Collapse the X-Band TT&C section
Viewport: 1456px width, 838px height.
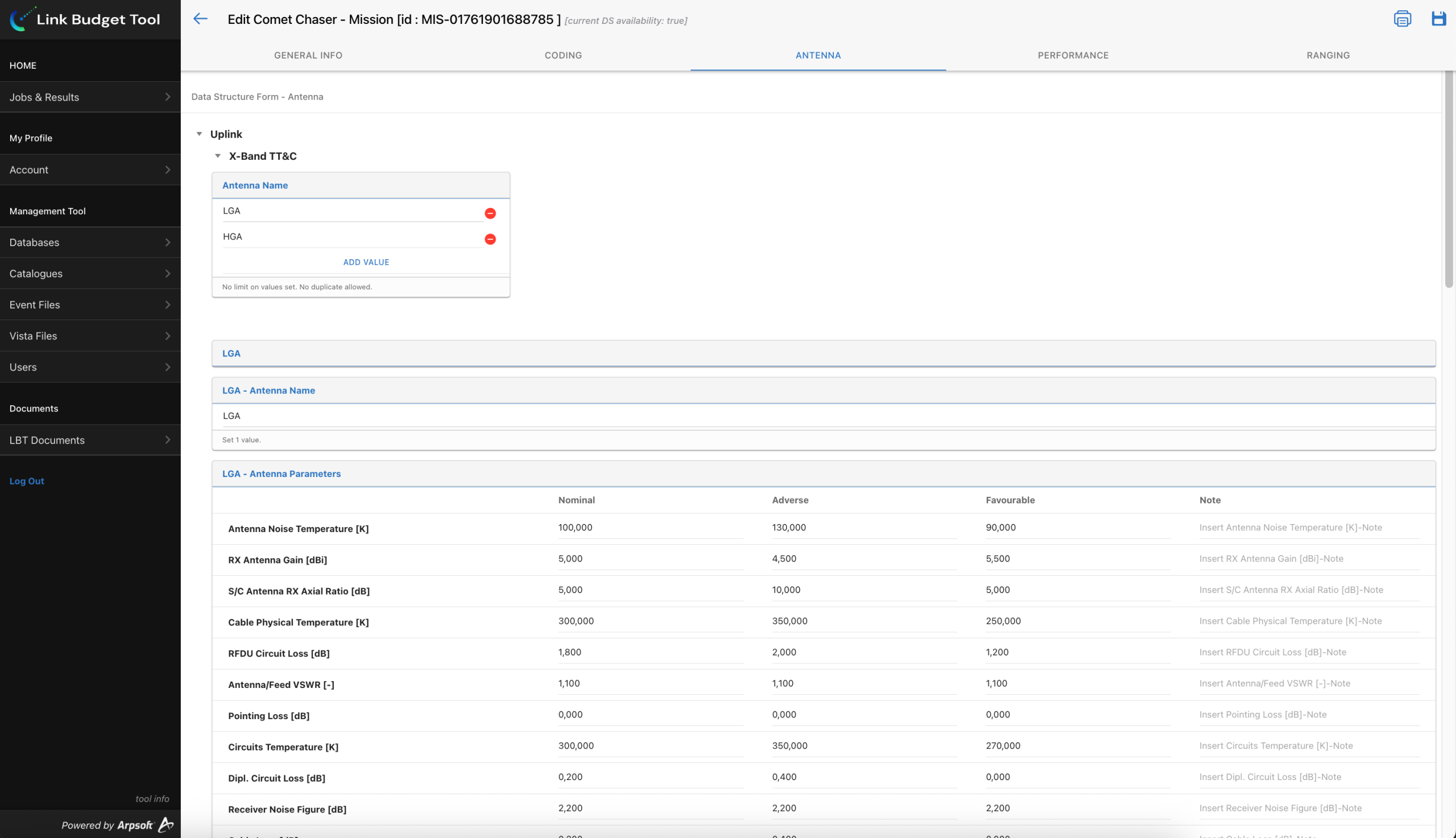[x=218, y=156]
